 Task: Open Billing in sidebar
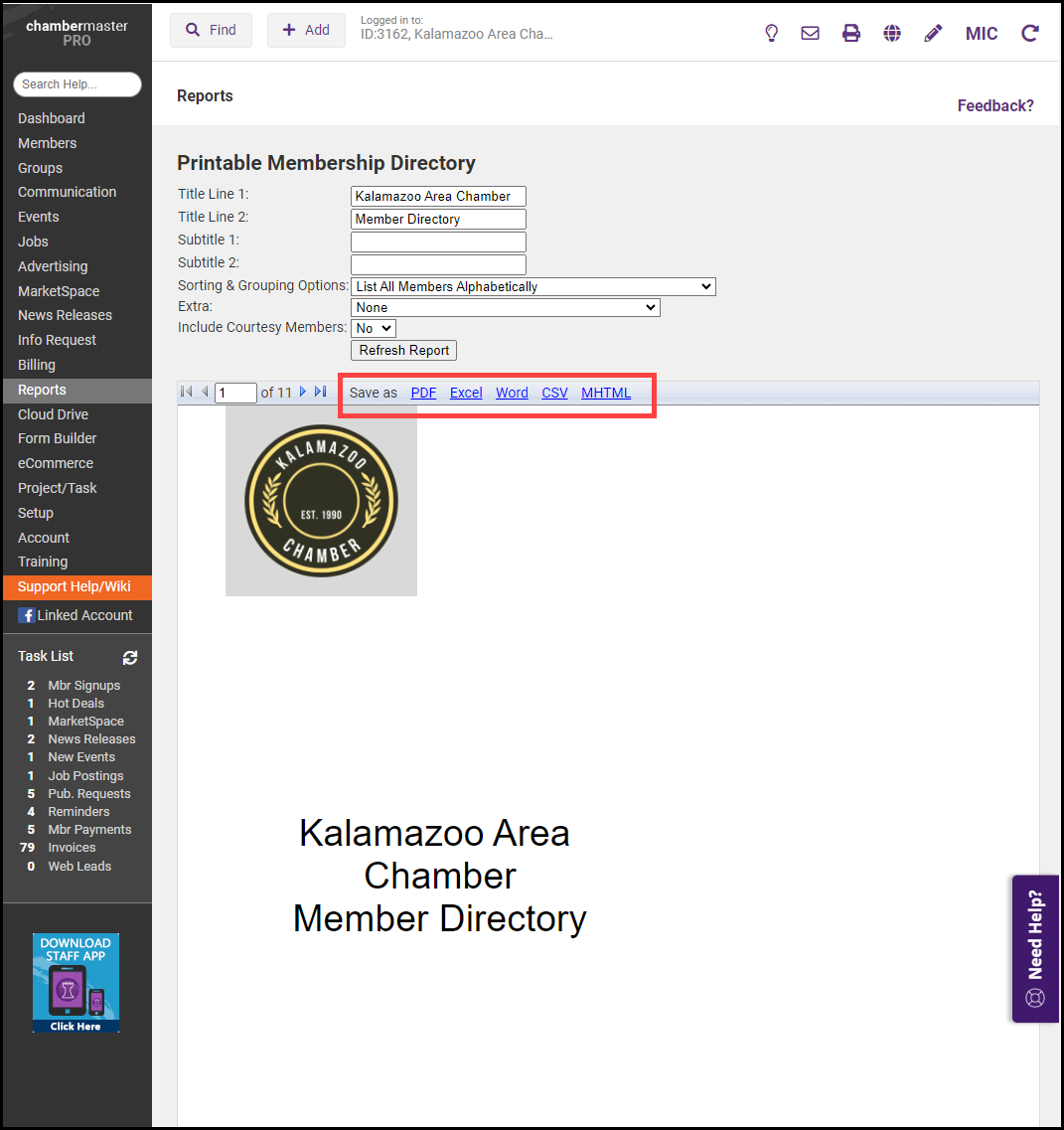(37, 365)
